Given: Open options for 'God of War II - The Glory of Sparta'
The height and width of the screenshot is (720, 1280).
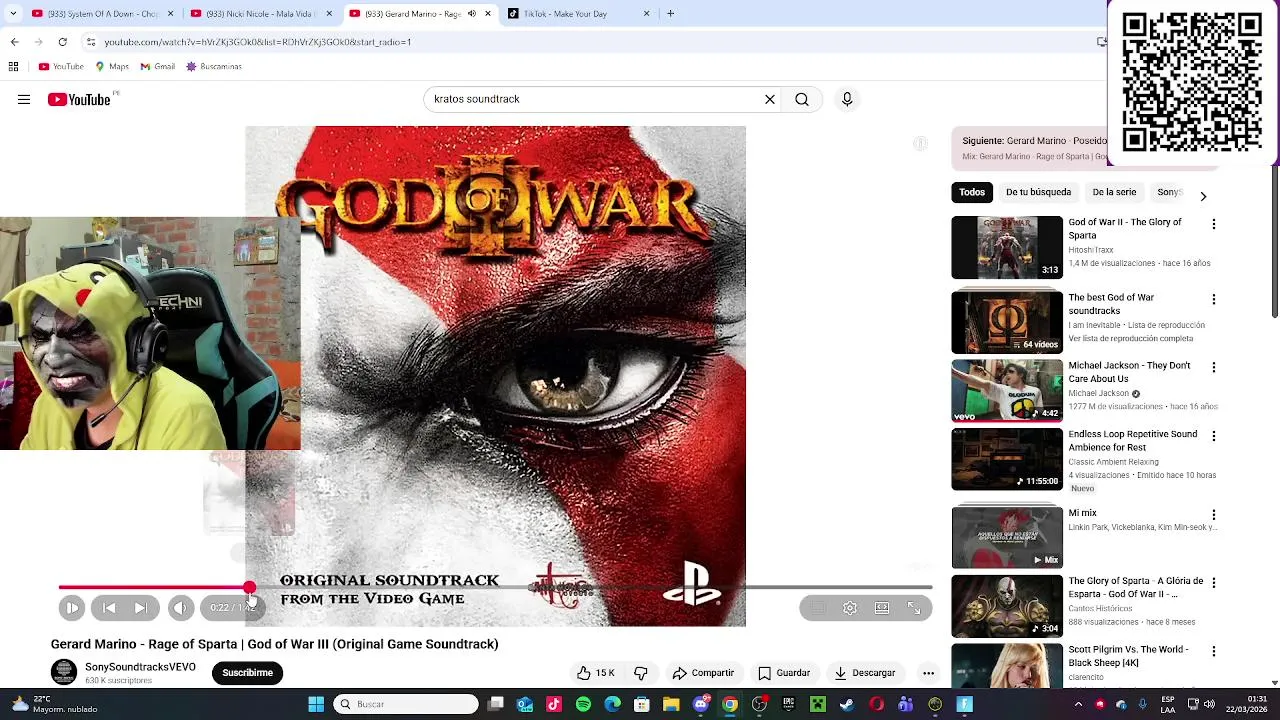Looking at the screenshot, I should [x=1214, y=224].
